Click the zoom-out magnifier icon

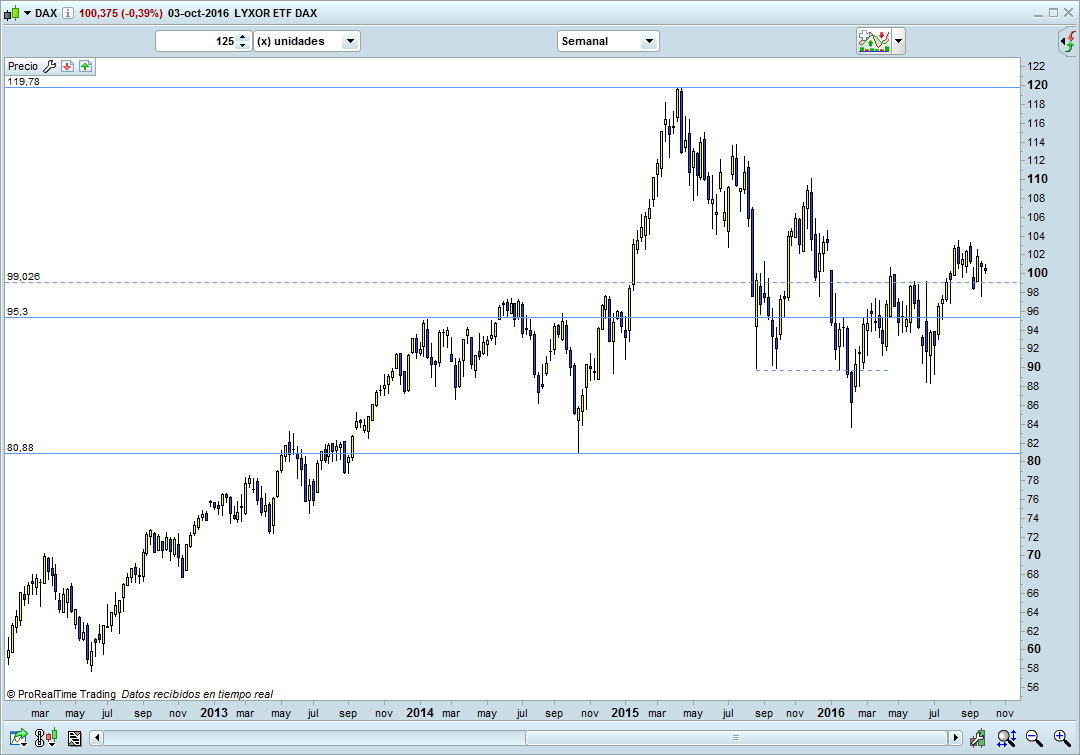click(1032, 738)
